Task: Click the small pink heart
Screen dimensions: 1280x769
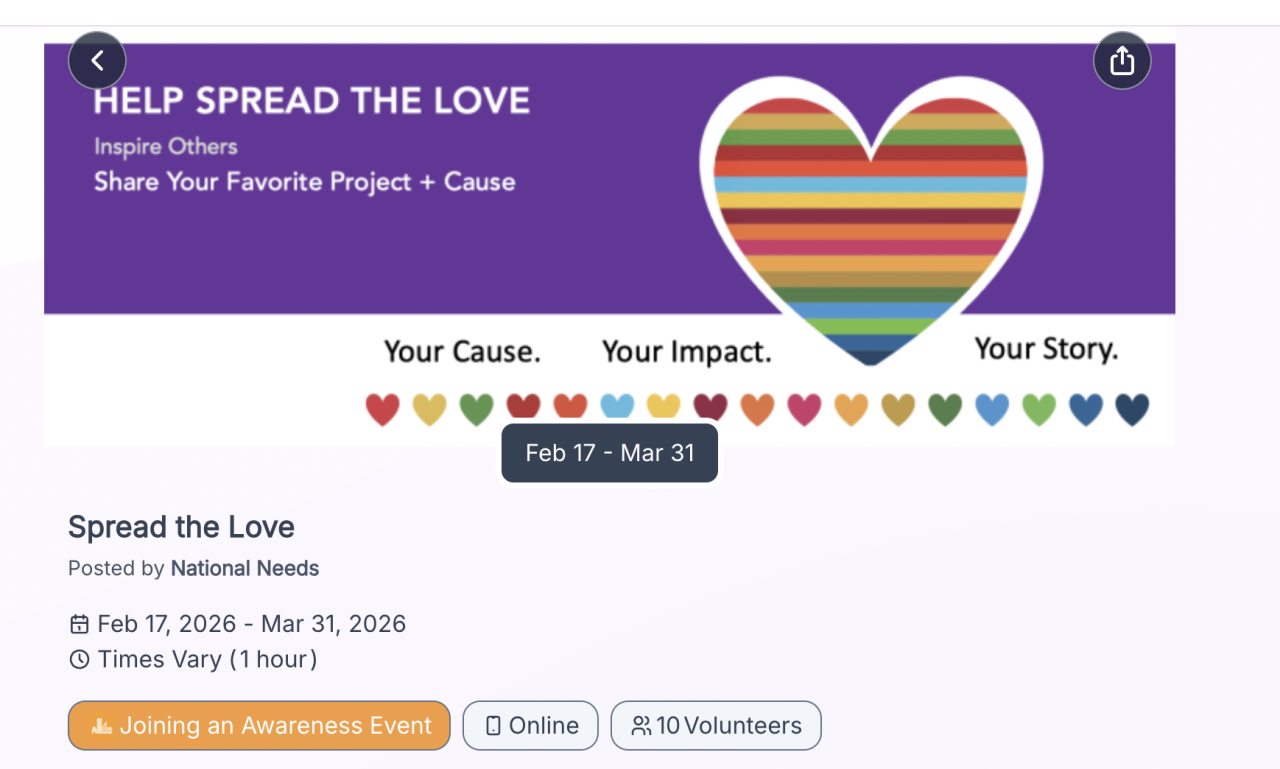Action: tap(804, 409)
